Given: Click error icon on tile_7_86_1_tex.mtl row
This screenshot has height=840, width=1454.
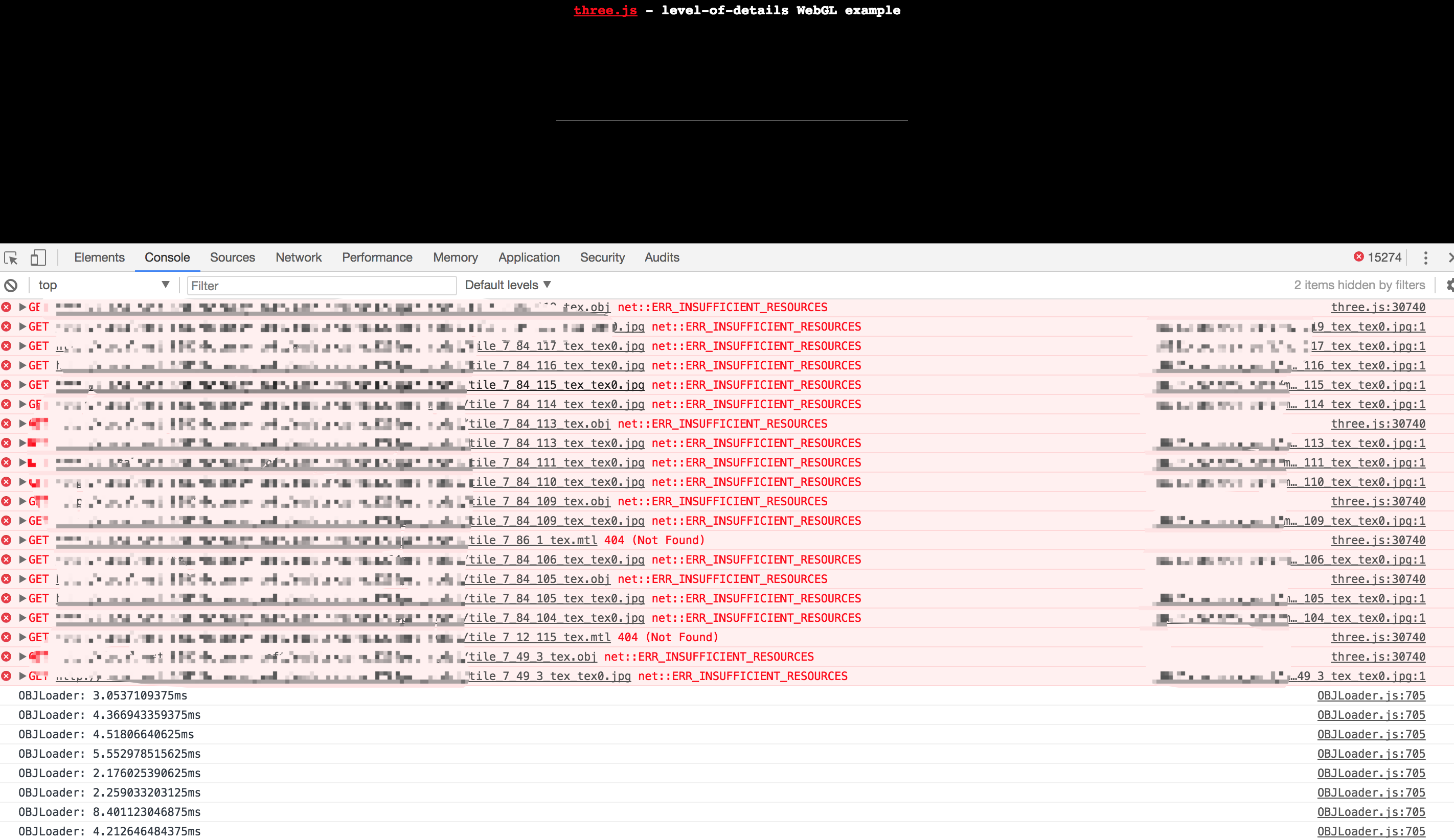Looking at the screenshot, I should pos(6,540).
